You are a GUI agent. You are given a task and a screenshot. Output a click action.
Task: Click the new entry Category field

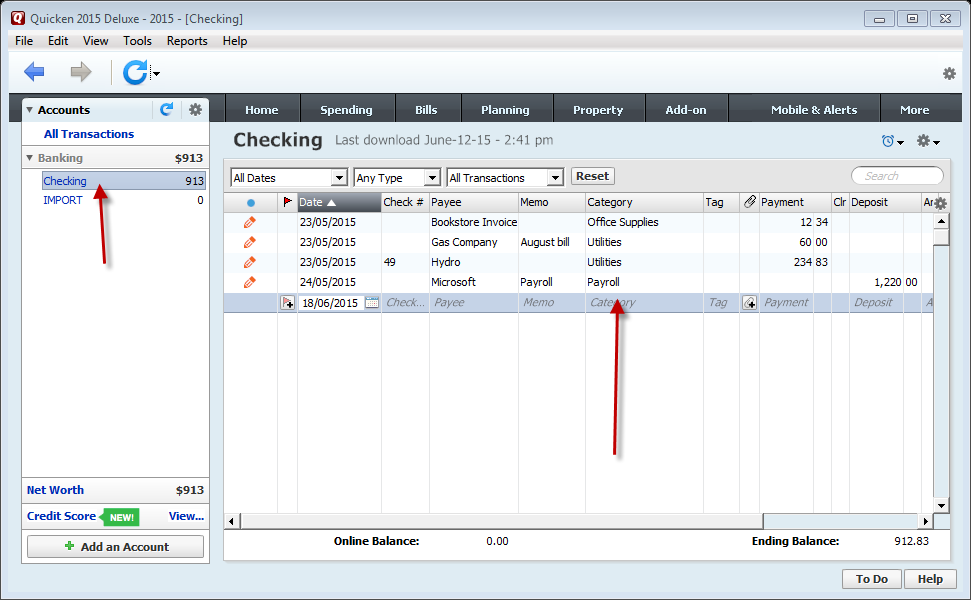644,303
